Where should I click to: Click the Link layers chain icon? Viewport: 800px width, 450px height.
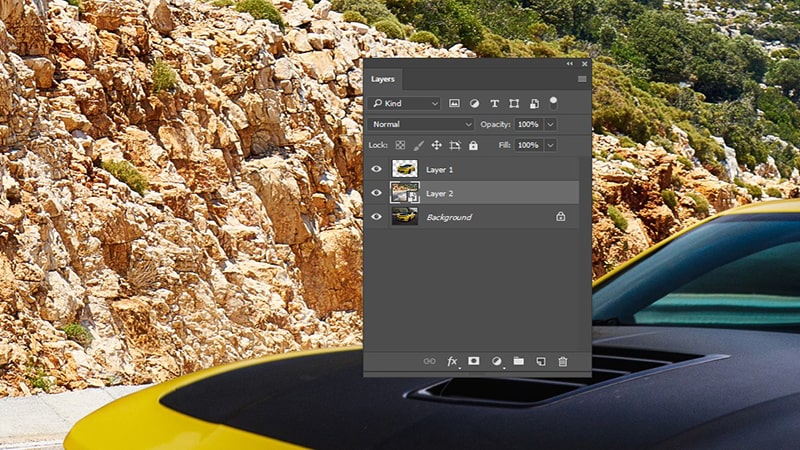point(430,361)
